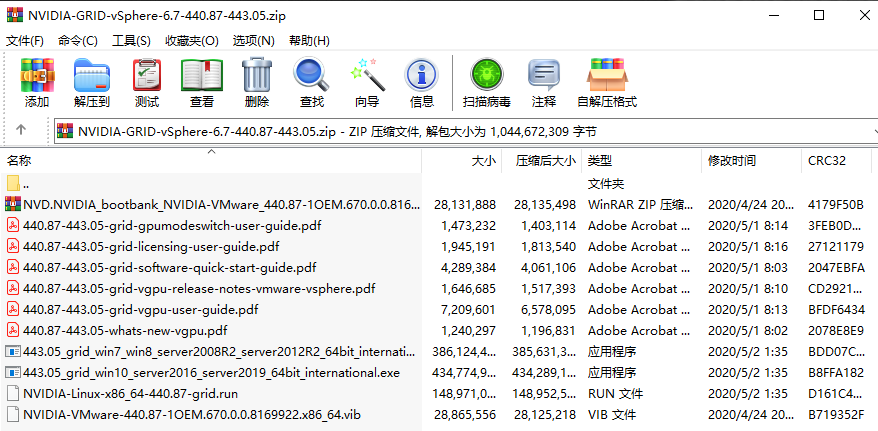Click the up-one-level arrow button
The height and width of the screenshot is (431, 878).
21,130
